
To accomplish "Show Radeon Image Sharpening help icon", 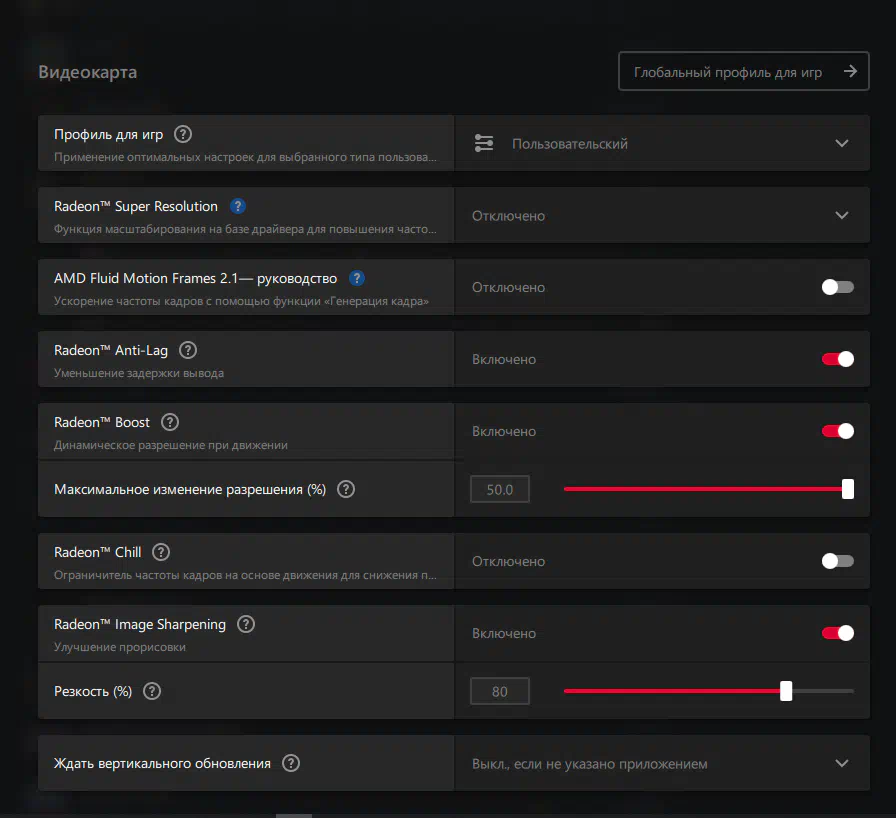I will [x=246, y=624].
